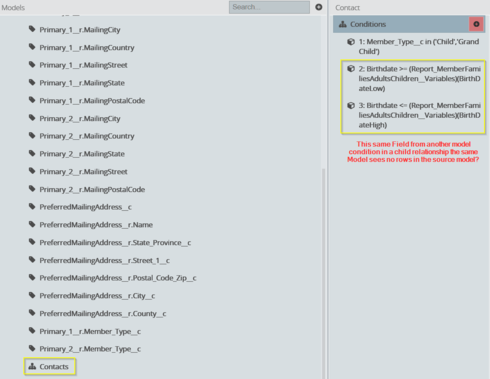This screenshot has height=379, width=490.
Task: Click the hierarchy icon in Conditions header
Action: (x=343, y=24)
